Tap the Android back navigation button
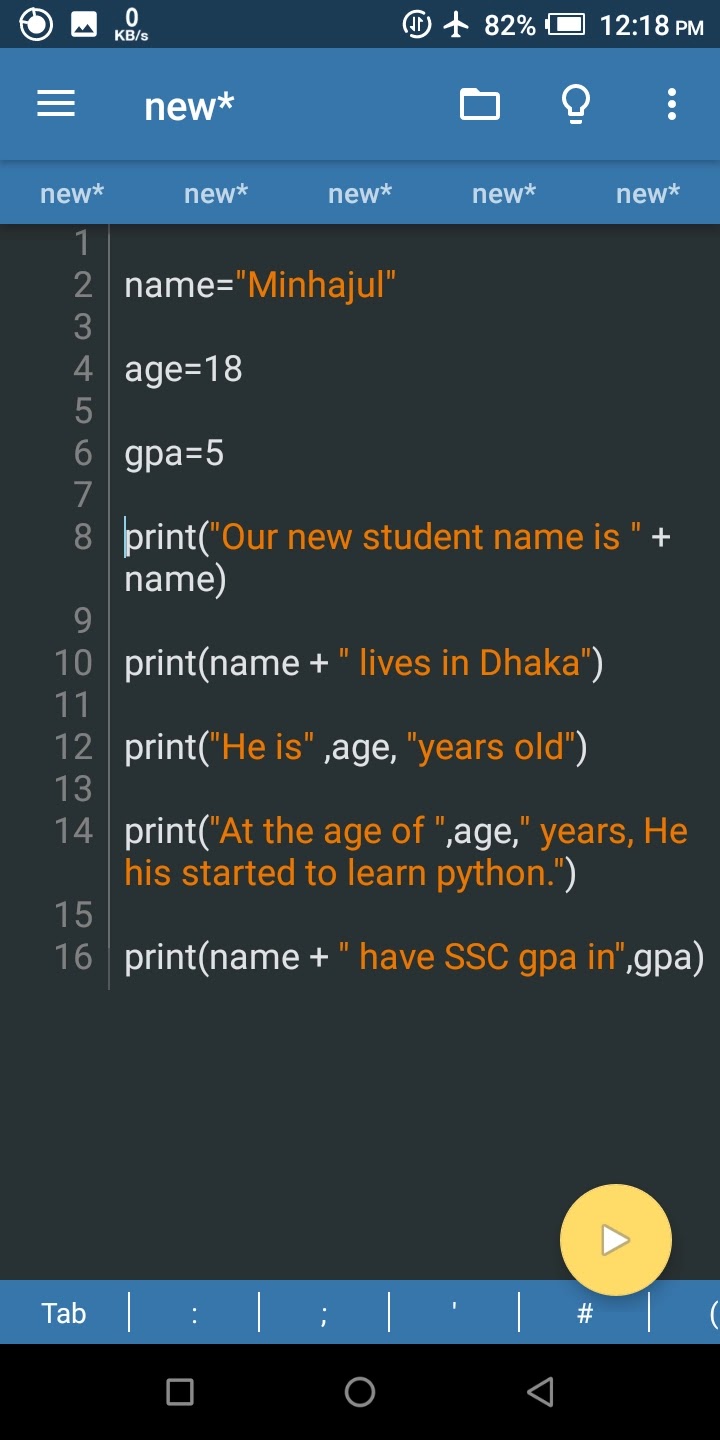 [540, 1392]
